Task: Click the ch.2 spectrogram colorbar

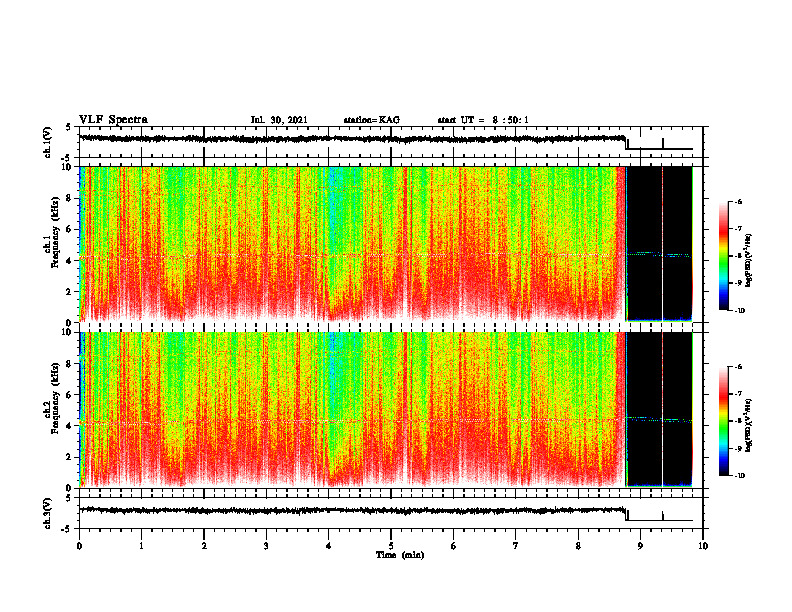Action: pos(723,421)
